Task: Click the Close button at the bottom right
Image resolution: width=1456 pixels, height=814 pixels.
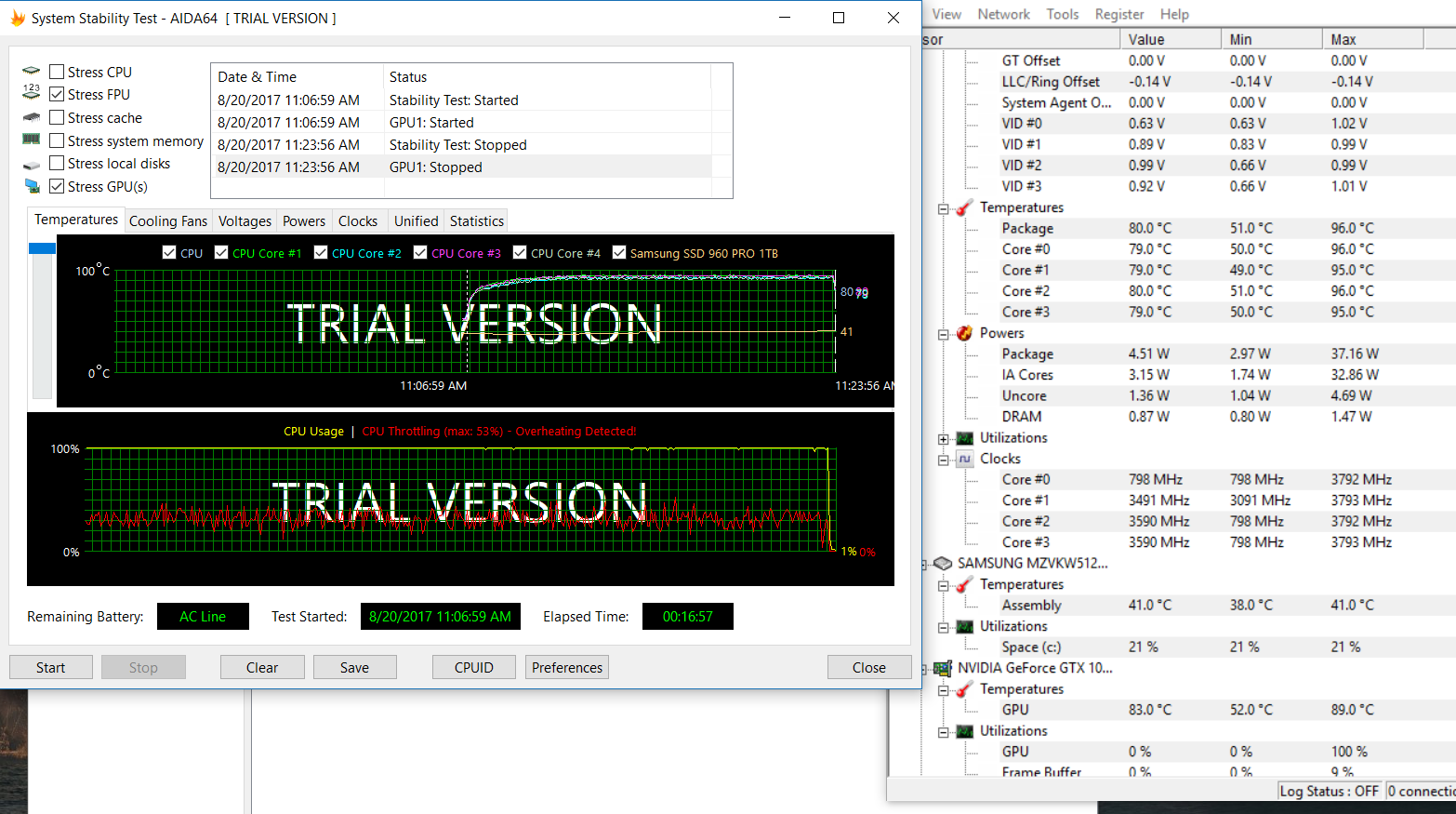Action: (x=869, y=667)
